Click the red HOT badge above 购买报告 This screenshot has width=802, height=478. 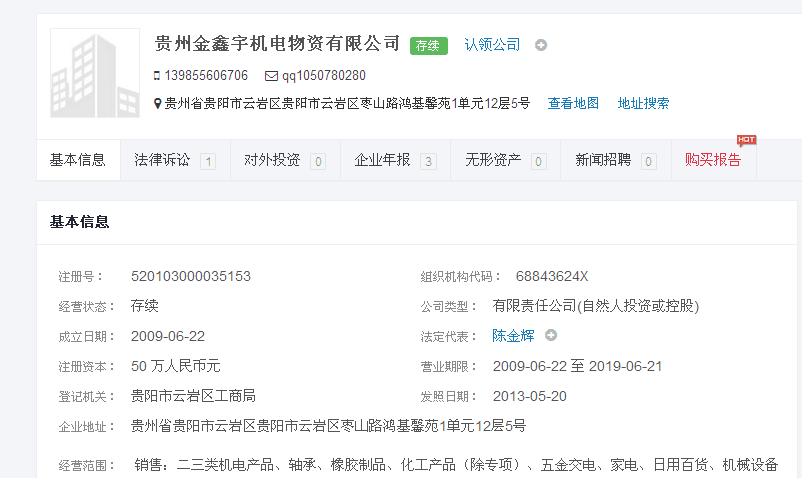(745, 140)
